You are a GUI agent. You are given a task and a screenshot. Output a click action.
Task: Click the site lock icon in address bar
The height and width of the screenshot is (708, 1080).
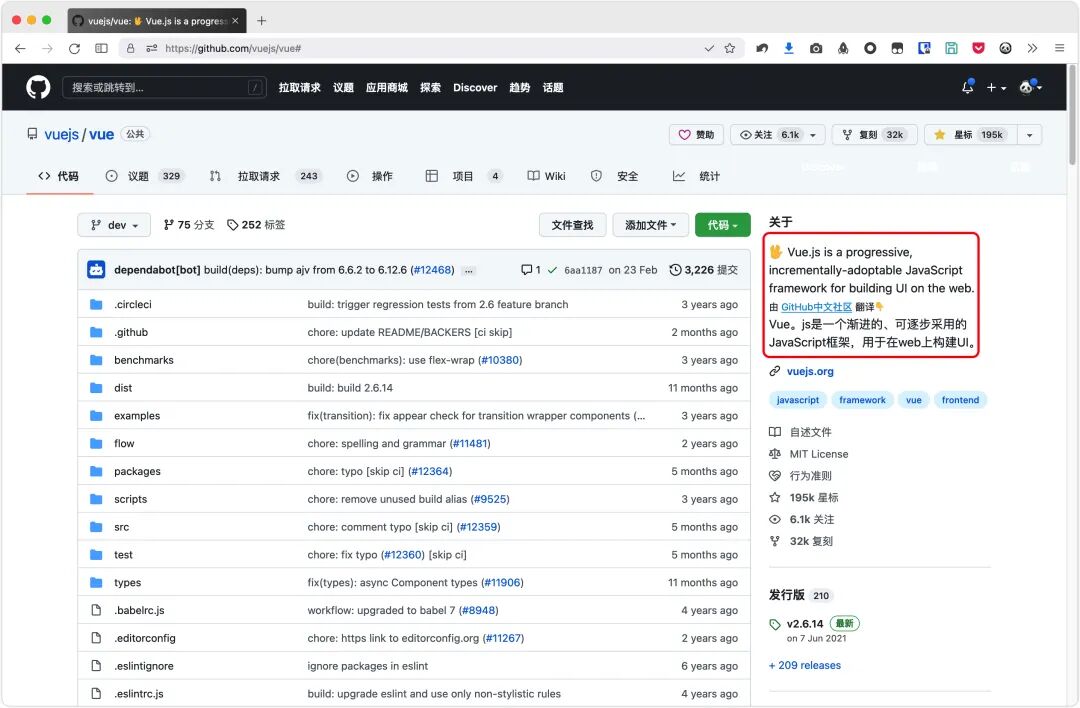coord(130,48)
